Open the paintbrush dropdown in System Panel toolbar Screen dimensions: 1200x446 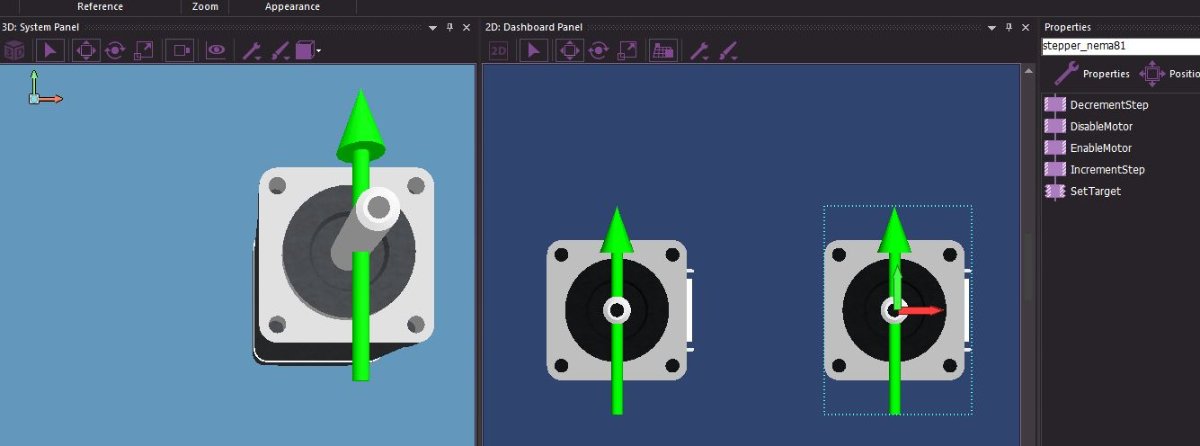pyautogui.click(x=281, y=50)
